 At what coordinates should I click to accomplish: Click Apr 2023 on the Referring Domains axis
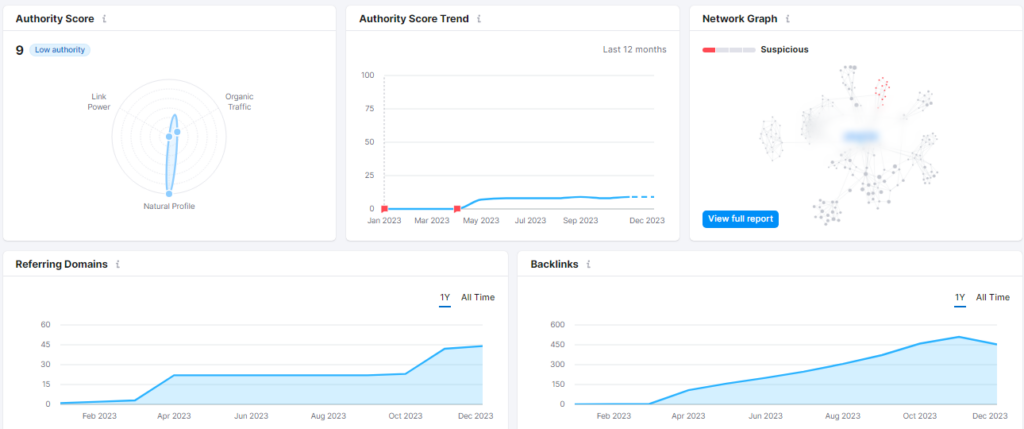(174, 416)
